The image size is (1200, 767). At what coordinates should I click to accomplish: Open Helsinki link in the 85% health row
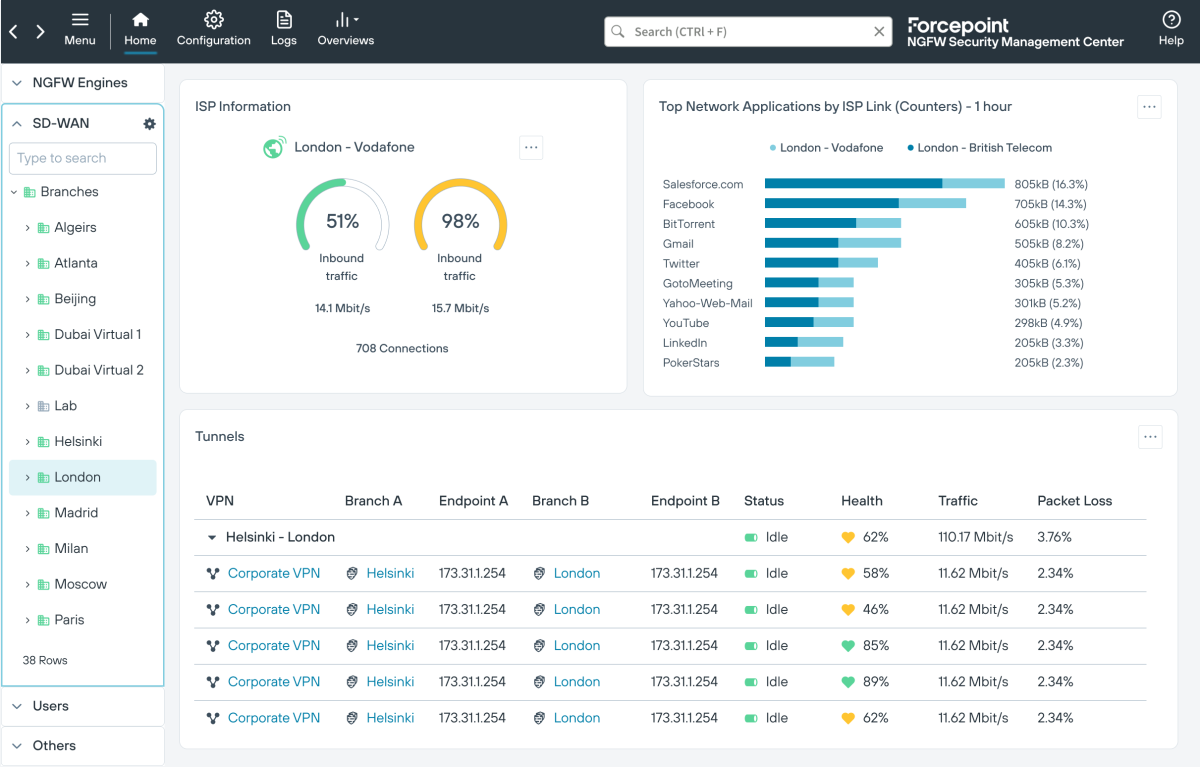[390, 646]
